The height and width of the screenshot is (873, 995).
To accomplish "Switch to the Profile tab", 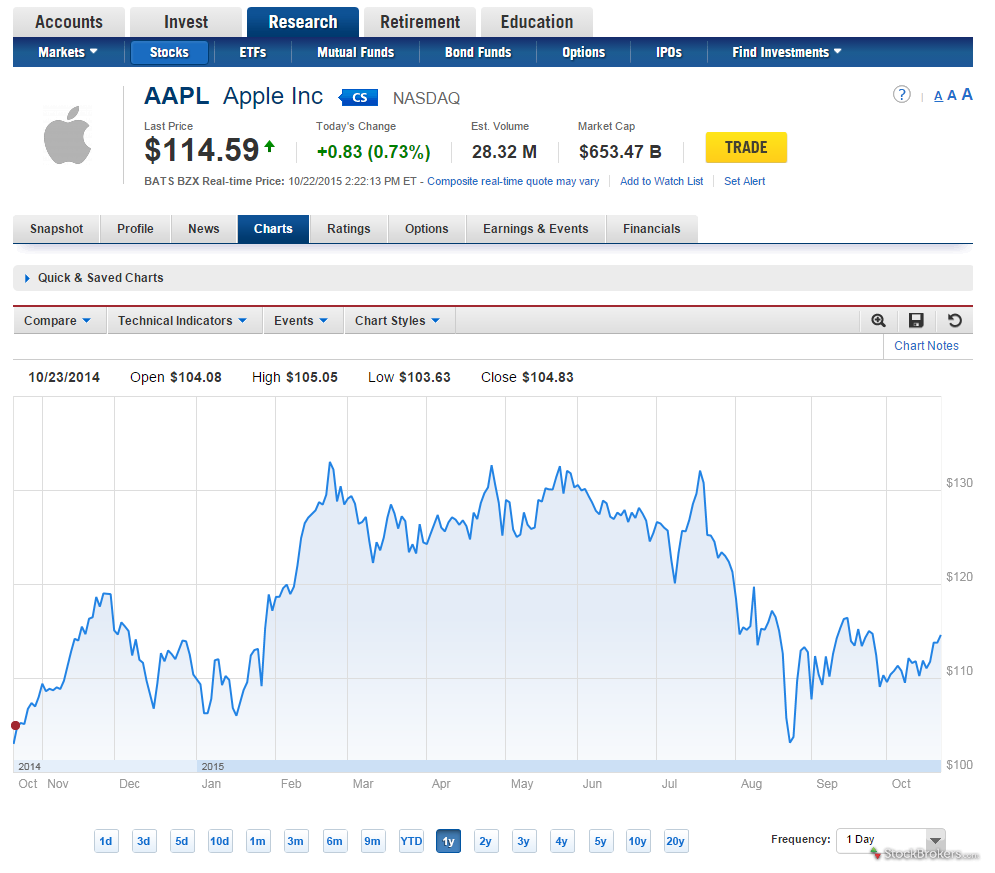I will click(135, 229).
